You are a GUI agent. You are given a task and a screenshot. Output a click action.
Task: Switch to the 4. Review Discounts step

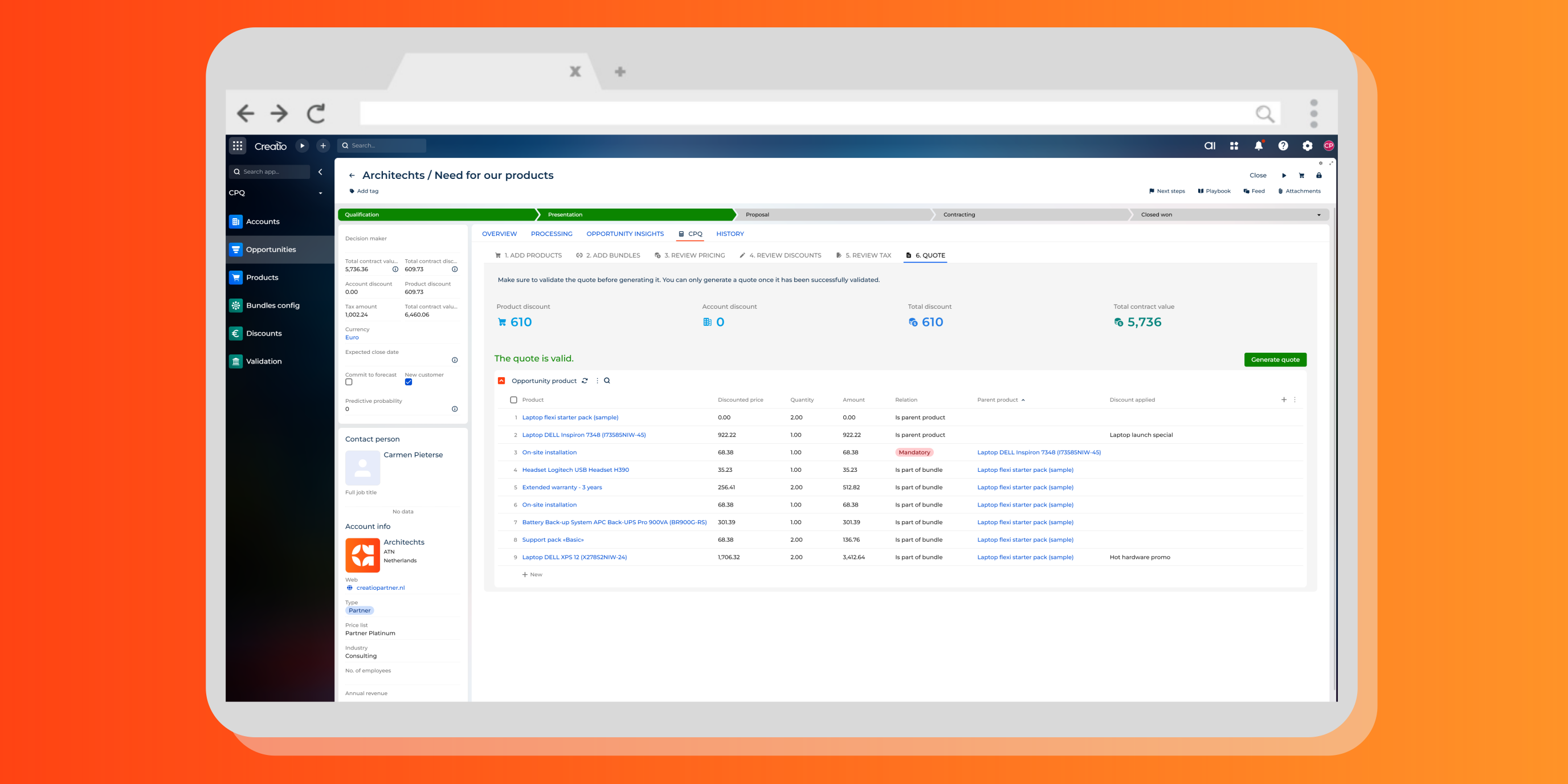781,255
